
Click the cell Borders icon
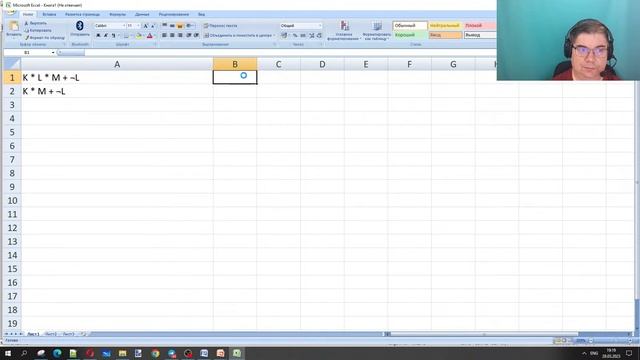126,36
